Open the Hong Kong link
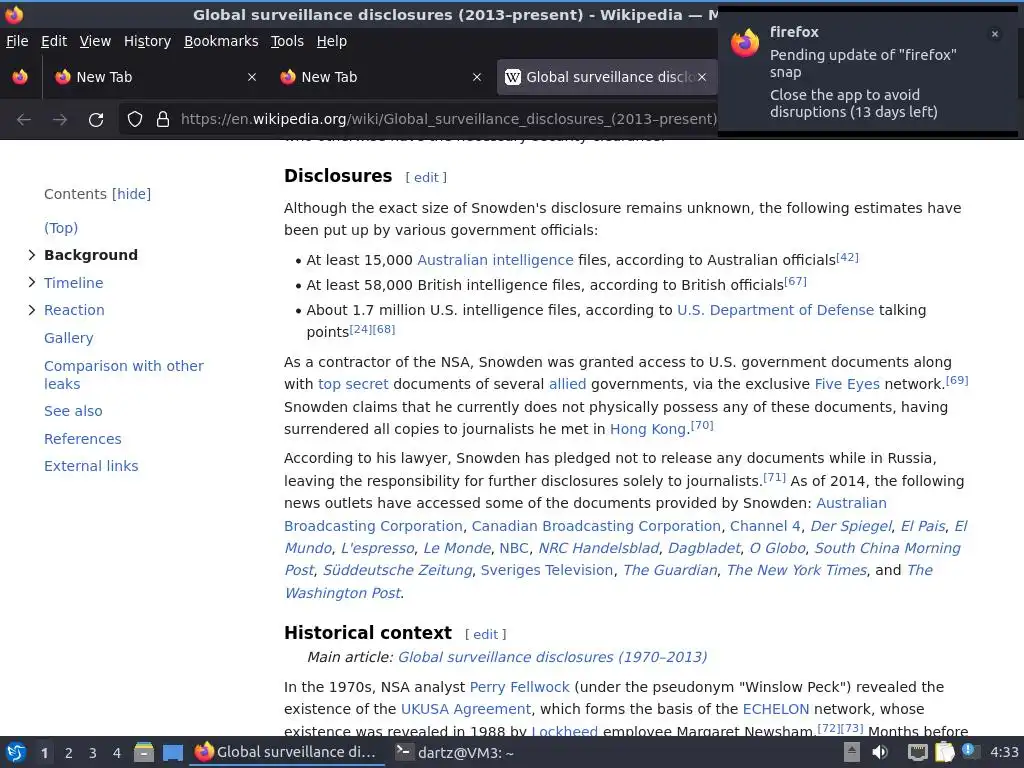This screenshot has width=1024, height=768. pyautogui.click(x=648, y=429)
